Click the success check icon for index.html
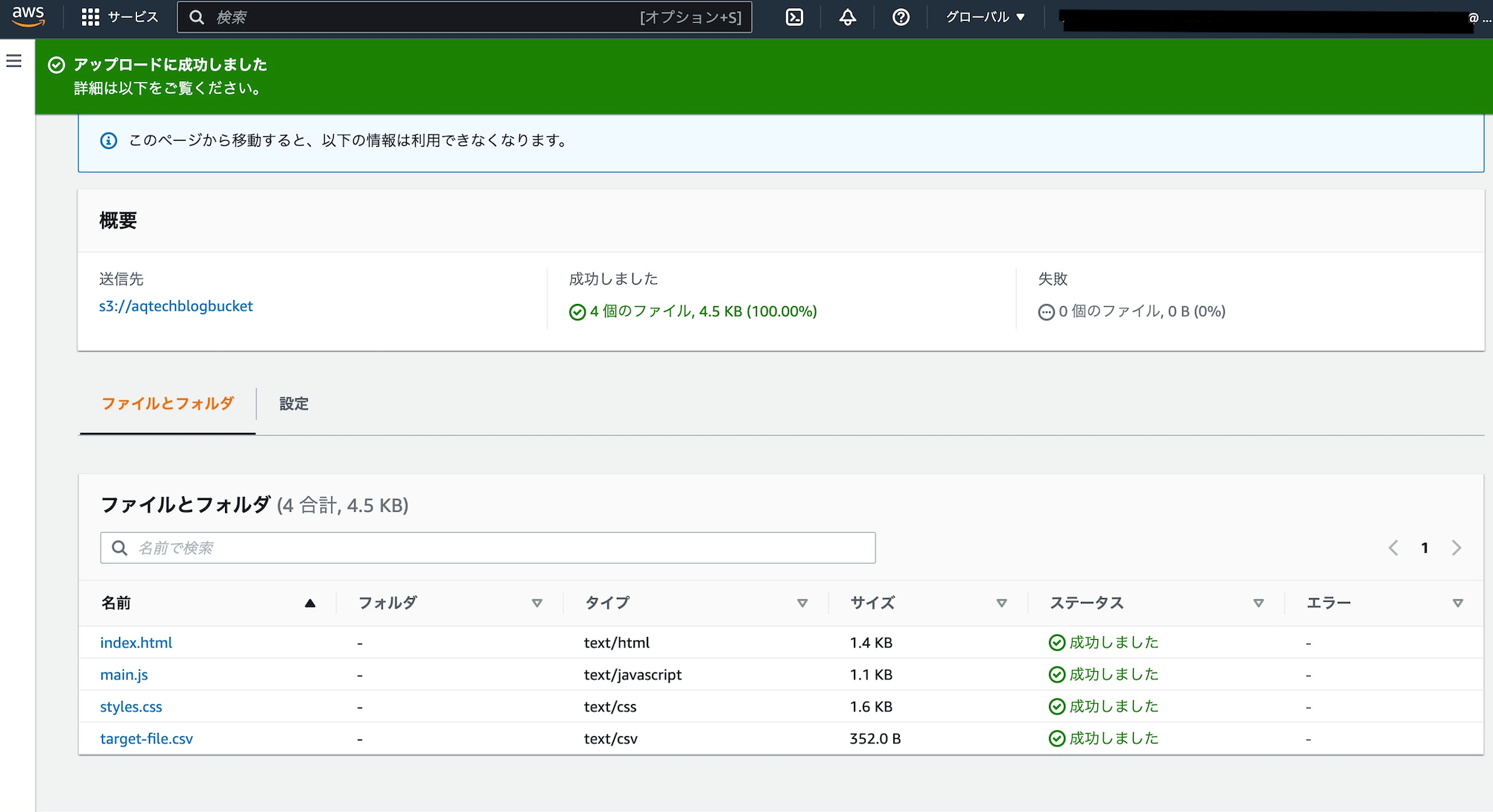Viewport: 1493px width, 812px height. click(1056, 643)
